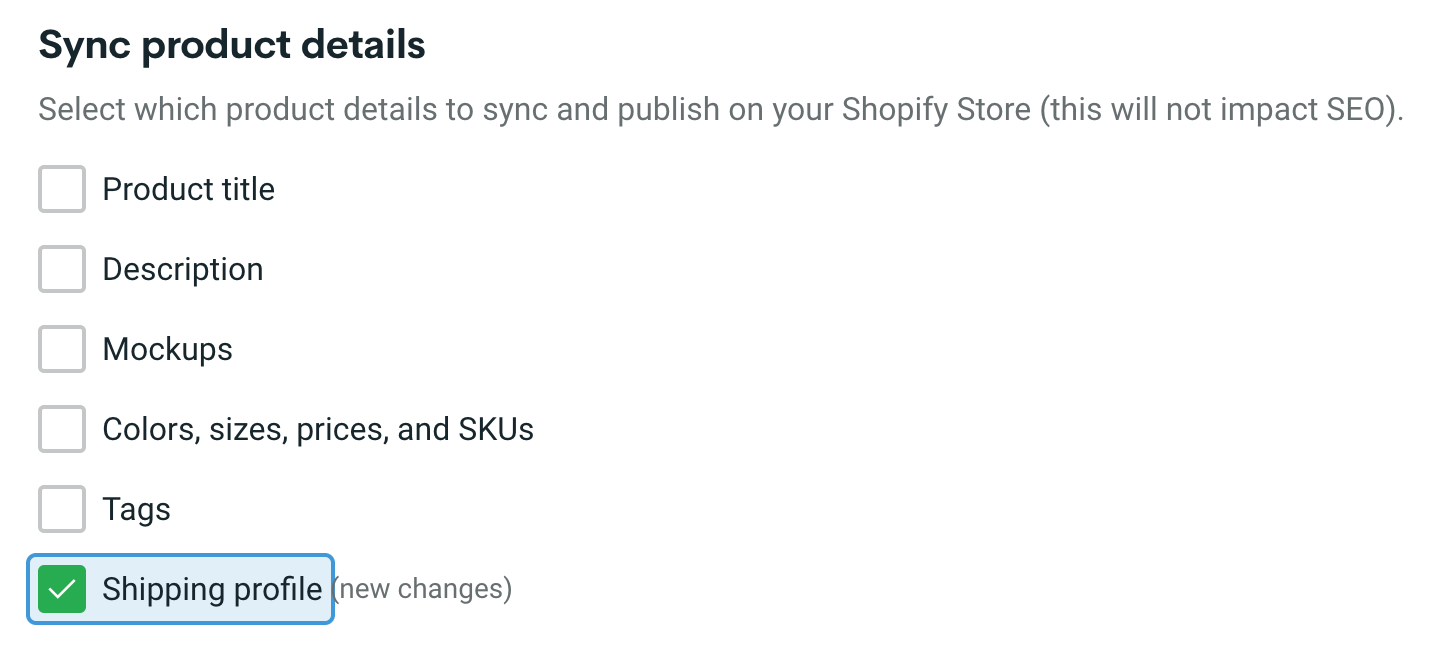Check the Description checkbox
Image resolution: width=1446 pixels, height=659 pixels.
[x=61, y=269]
